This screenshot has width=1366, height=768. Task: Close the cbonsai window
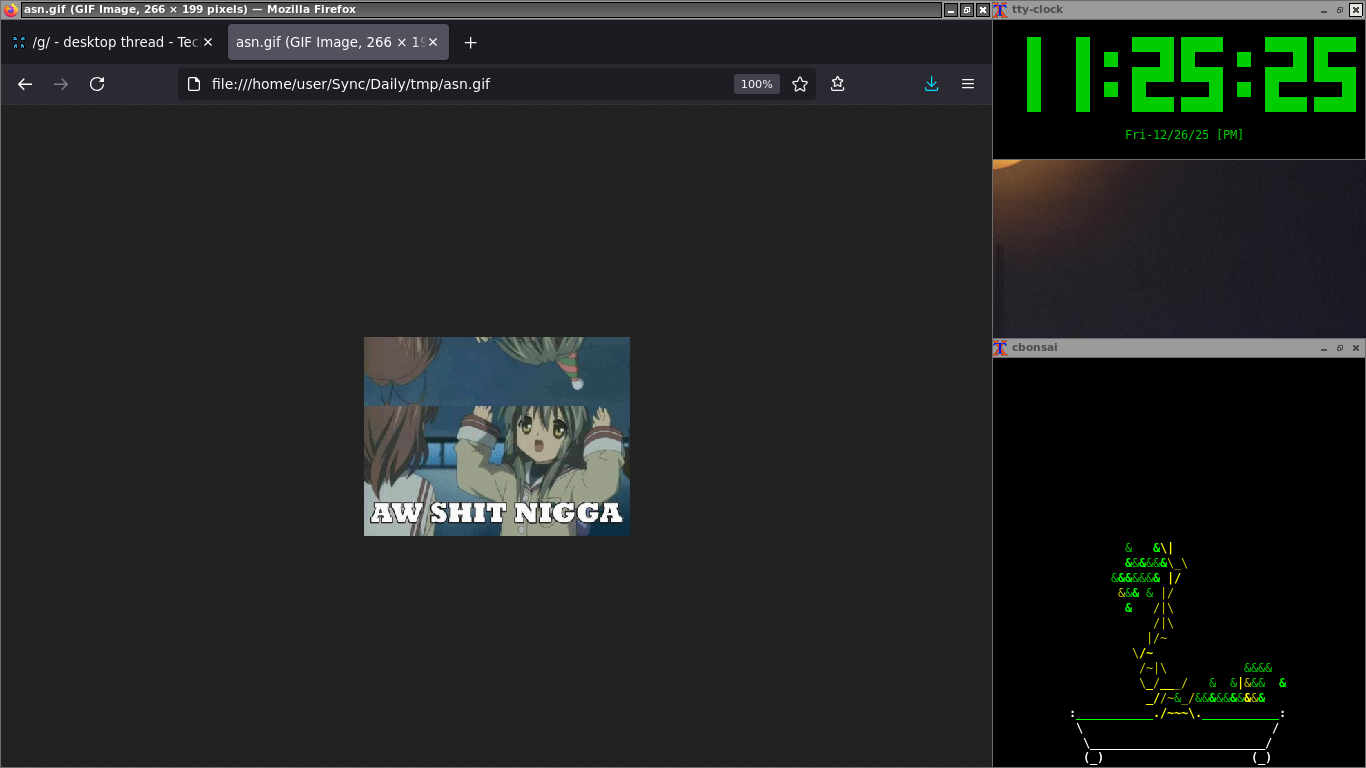1356,348
